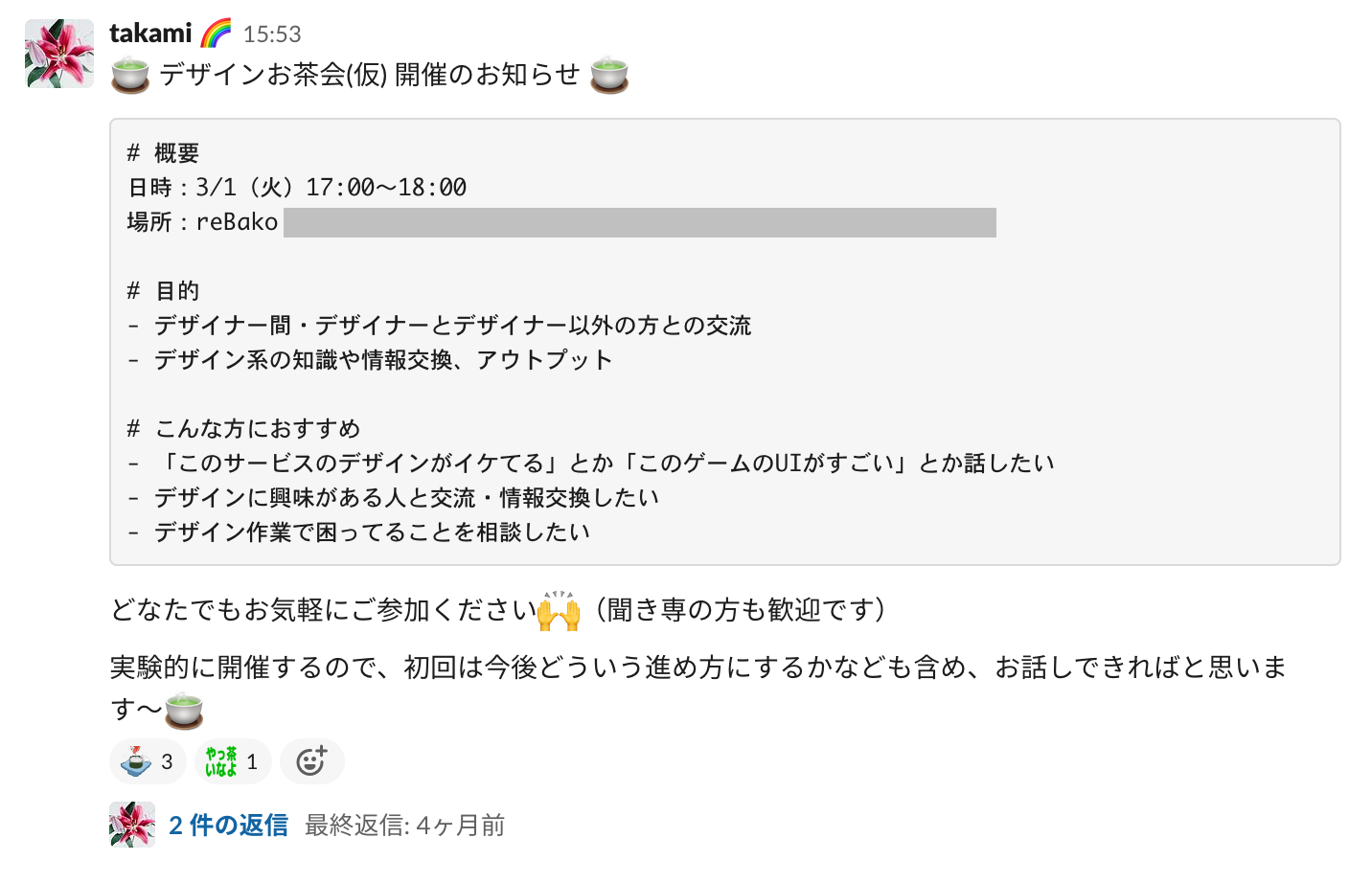Open the add reaction emoji picker
This screenshot has width=1372, height=883.
click(x=312, y=760)
